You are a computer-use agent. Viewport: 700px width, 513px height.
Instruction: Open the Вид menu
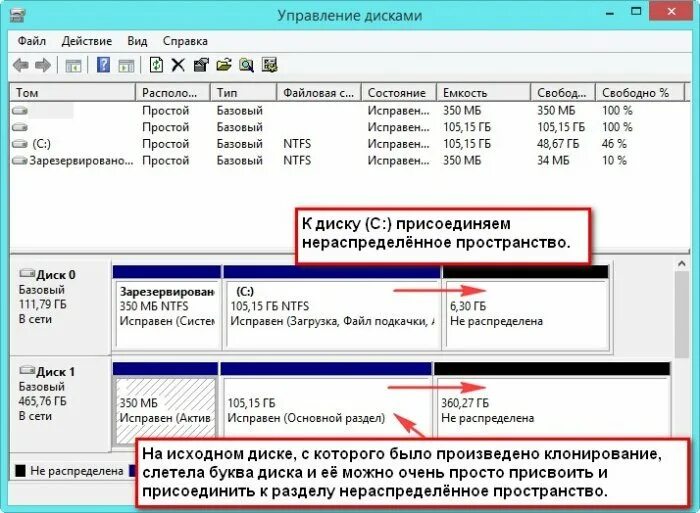[137, 41]
